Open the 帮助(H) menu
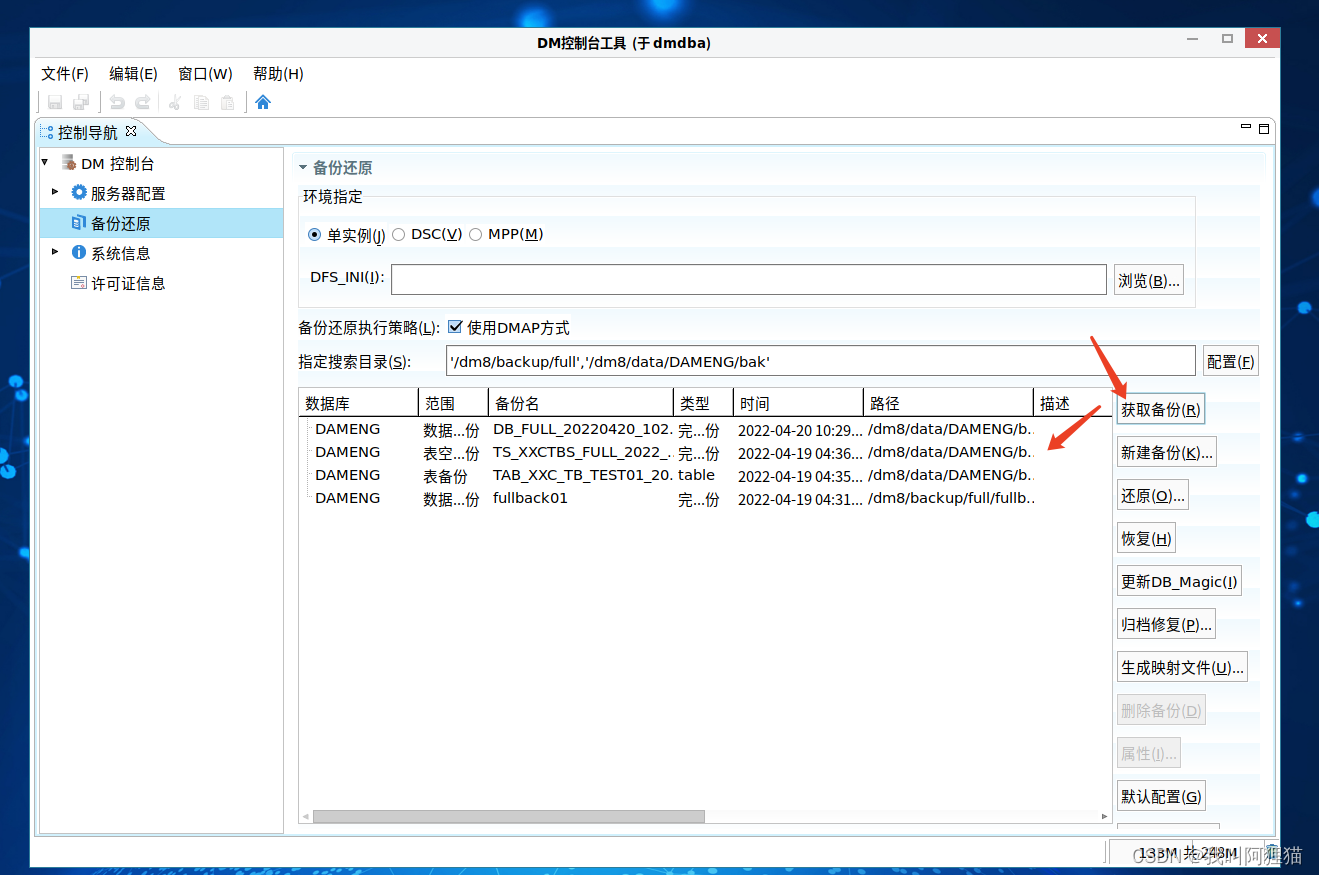The height and width of the screenshot is (875, 1319). point(278,74)
